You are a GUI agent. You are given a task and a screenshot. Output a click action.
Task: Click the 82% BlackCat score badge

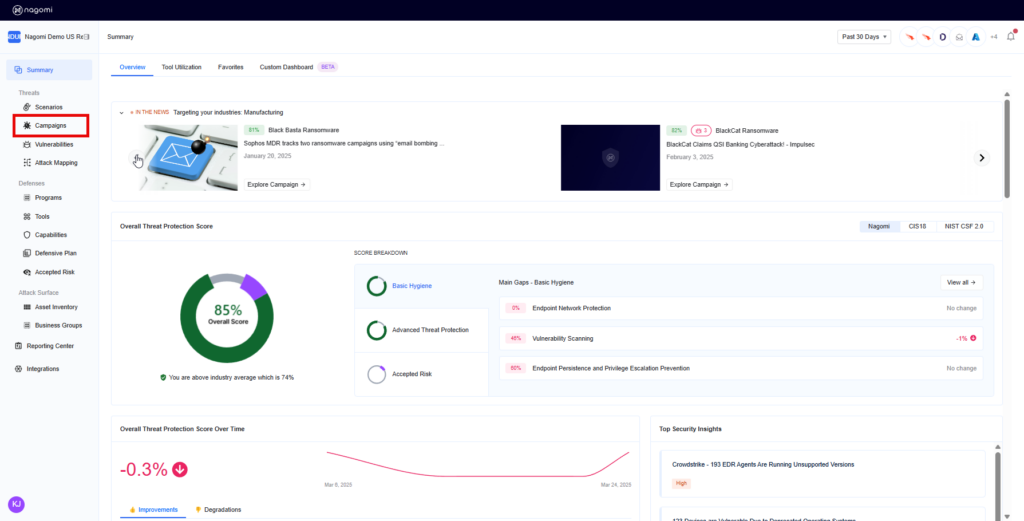(676, 131)
